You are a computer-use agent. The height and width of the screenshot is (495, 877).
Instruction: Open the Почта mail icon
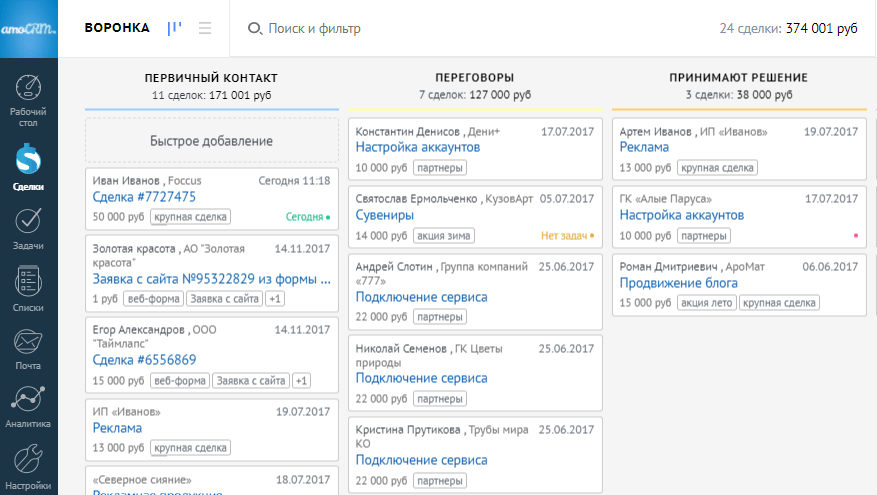28,345
